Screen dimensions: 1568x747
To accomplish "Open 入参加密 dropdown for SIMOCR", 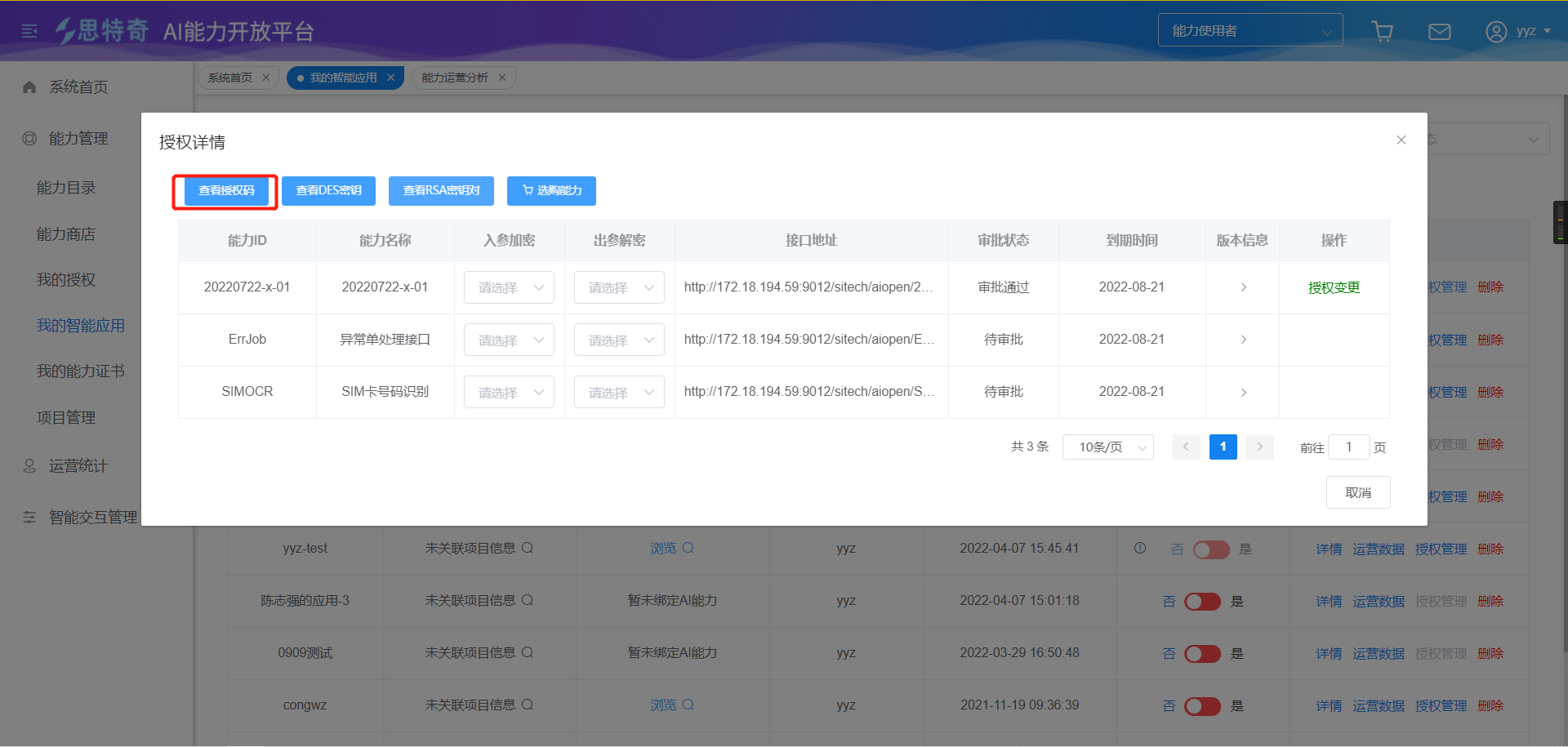I will coord(509,392).
